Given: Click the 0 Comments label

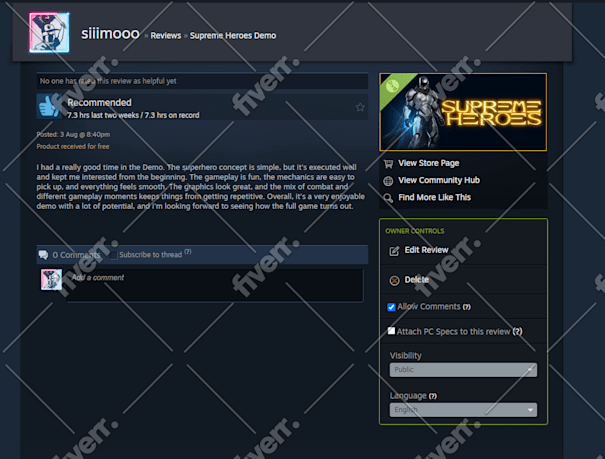Looking at the screenshot, I should 76,255.
